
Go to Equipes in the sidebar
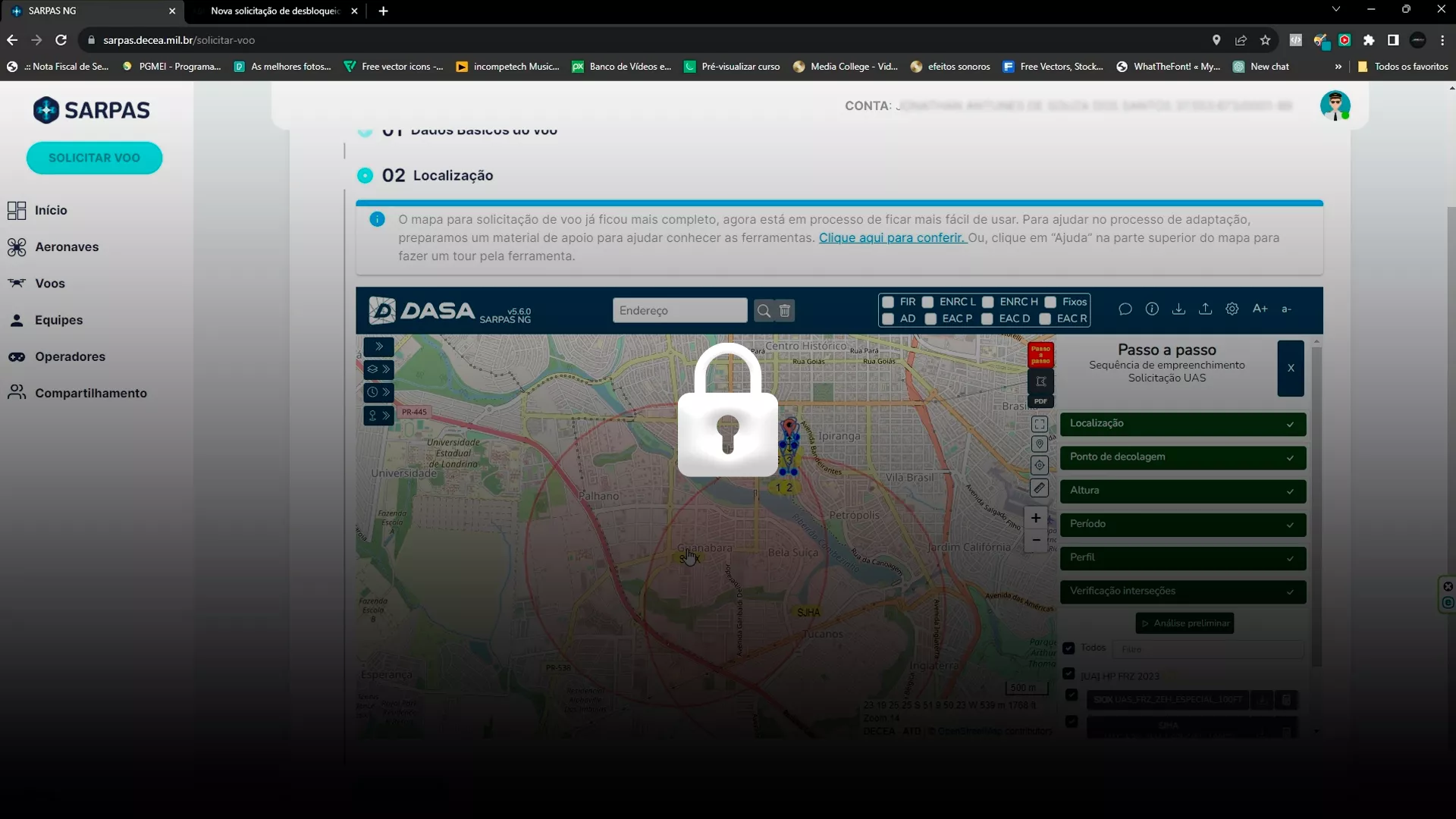[58, 320]
